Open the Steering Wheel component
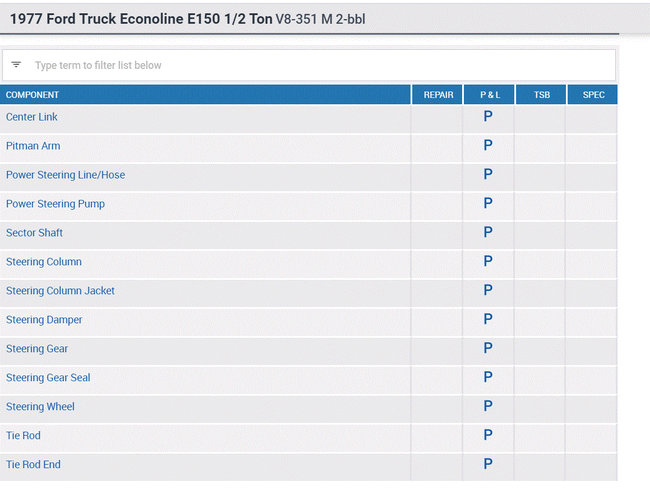The height and width of the screenshot is (496, 650). (x=40, y=407)
